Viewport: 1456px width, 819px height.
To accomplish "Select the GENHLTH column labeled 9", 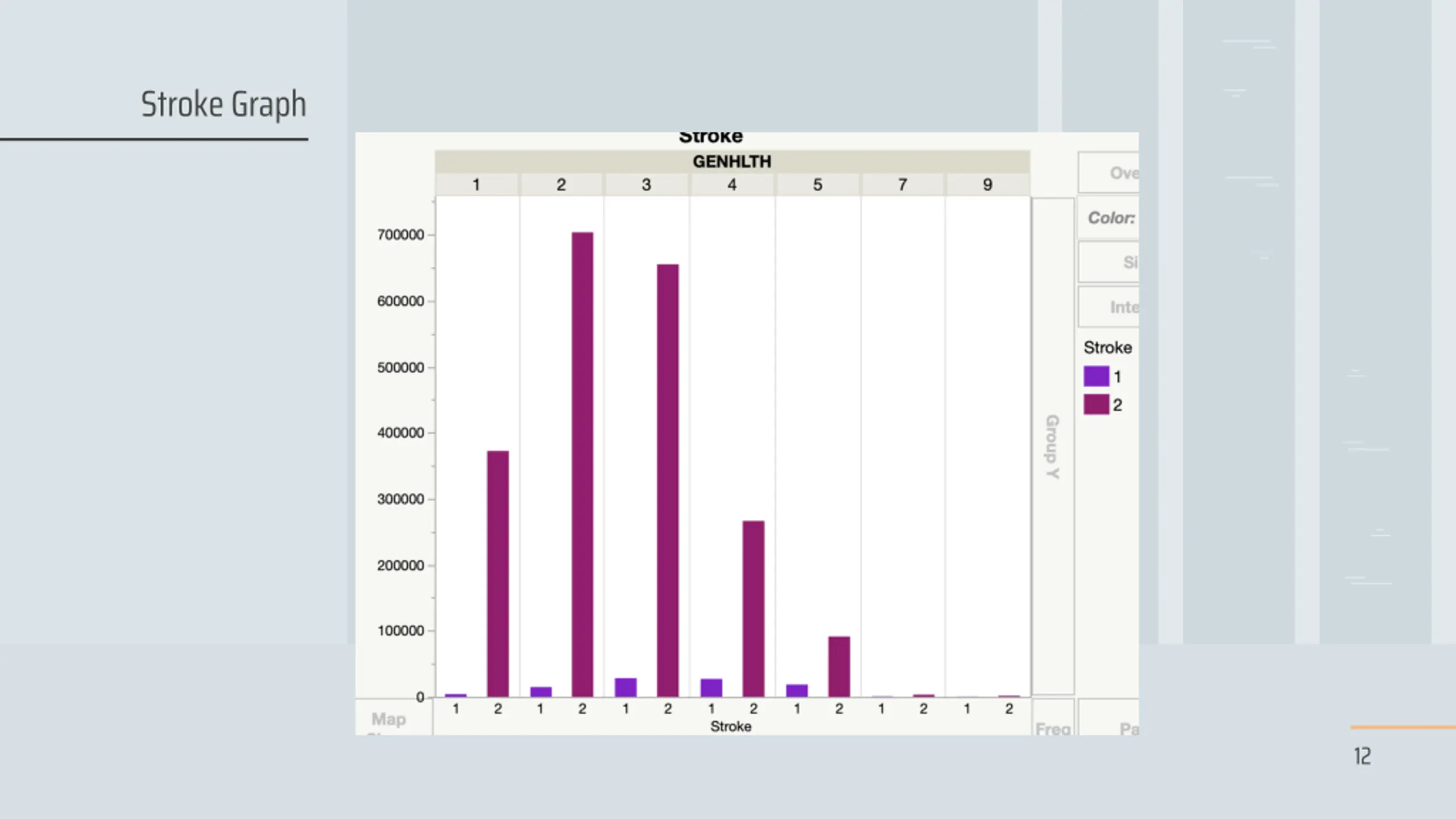I will (x=987, y=185).
